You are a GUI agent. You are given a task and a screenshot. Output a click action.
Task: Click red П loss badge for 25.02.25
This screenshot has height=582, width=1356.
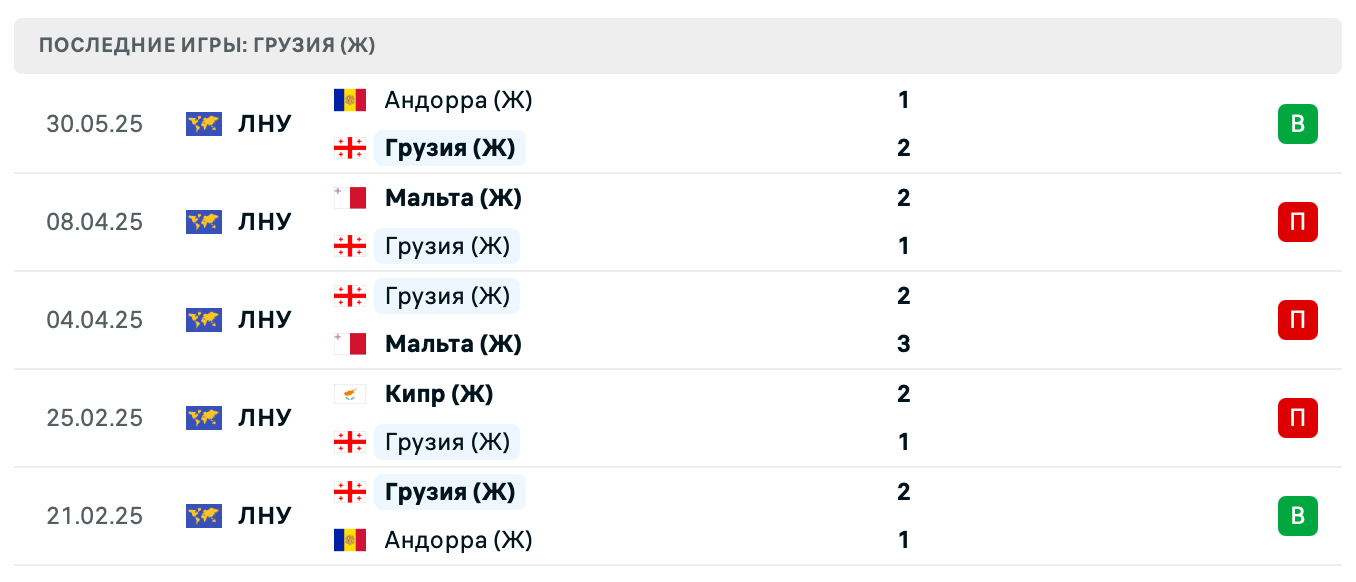coord(1297,418)
